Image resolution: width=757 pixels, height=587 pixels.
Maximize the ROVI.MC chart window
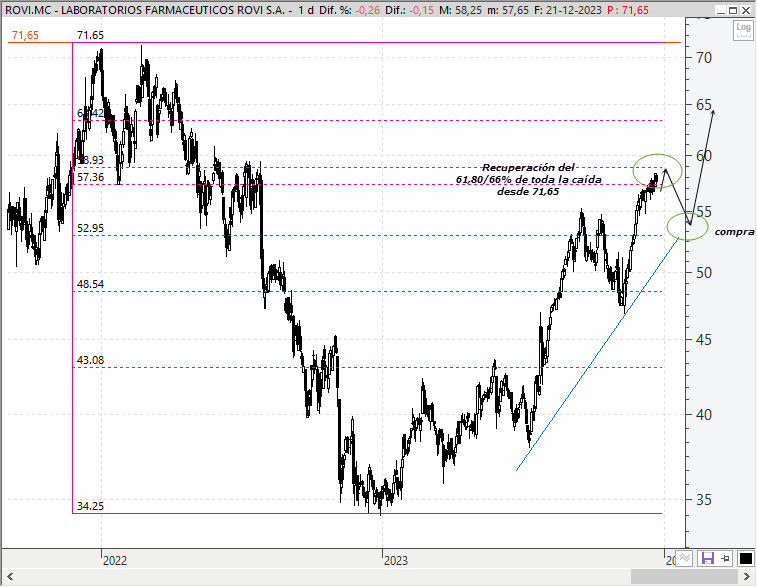pyautogui.click(x=733, y=10)
